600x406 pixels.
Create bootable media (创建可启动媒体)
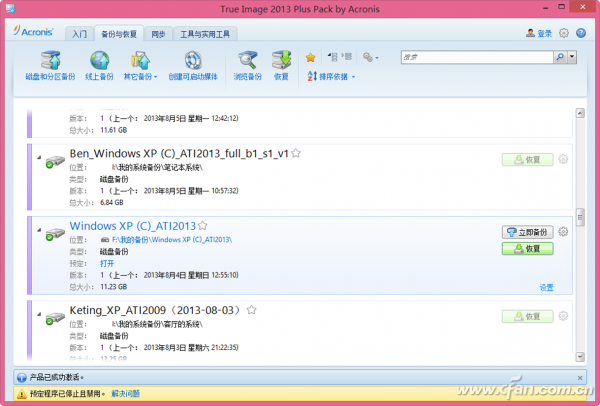point(193,65)
